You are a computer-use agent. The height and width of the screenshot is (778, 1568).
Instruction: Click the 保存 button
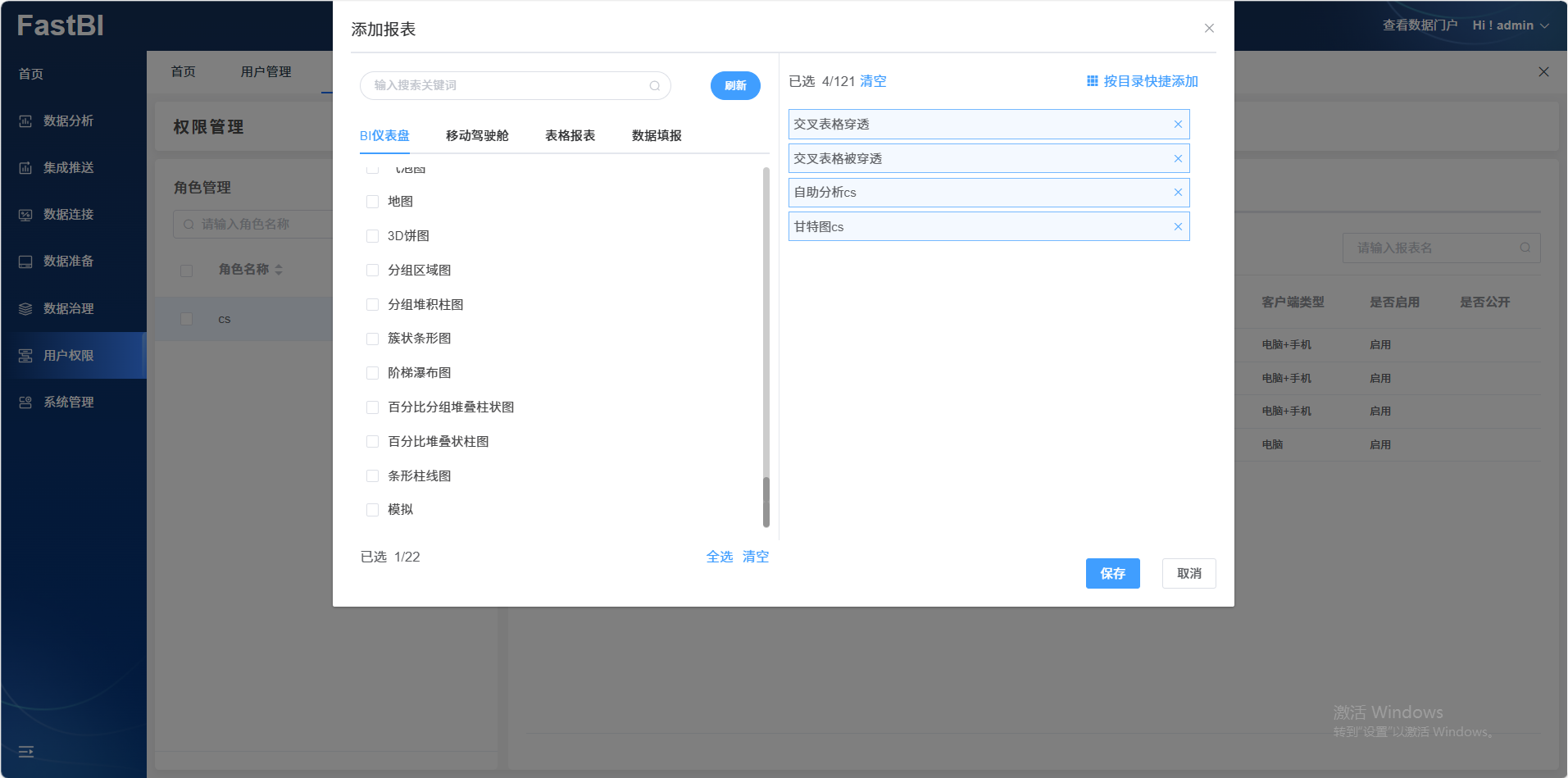click(1112, 574)
